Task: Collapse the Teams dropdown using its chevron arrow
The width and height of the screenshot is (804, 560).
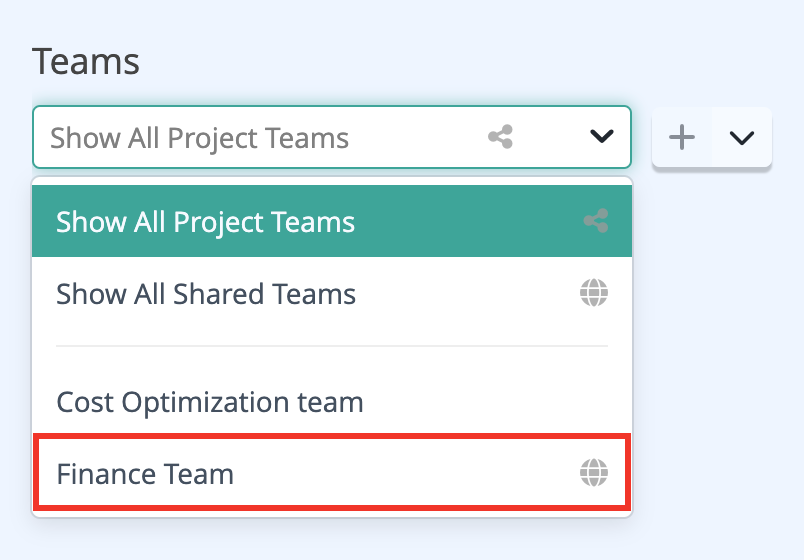Action: [x=601, y=136]
